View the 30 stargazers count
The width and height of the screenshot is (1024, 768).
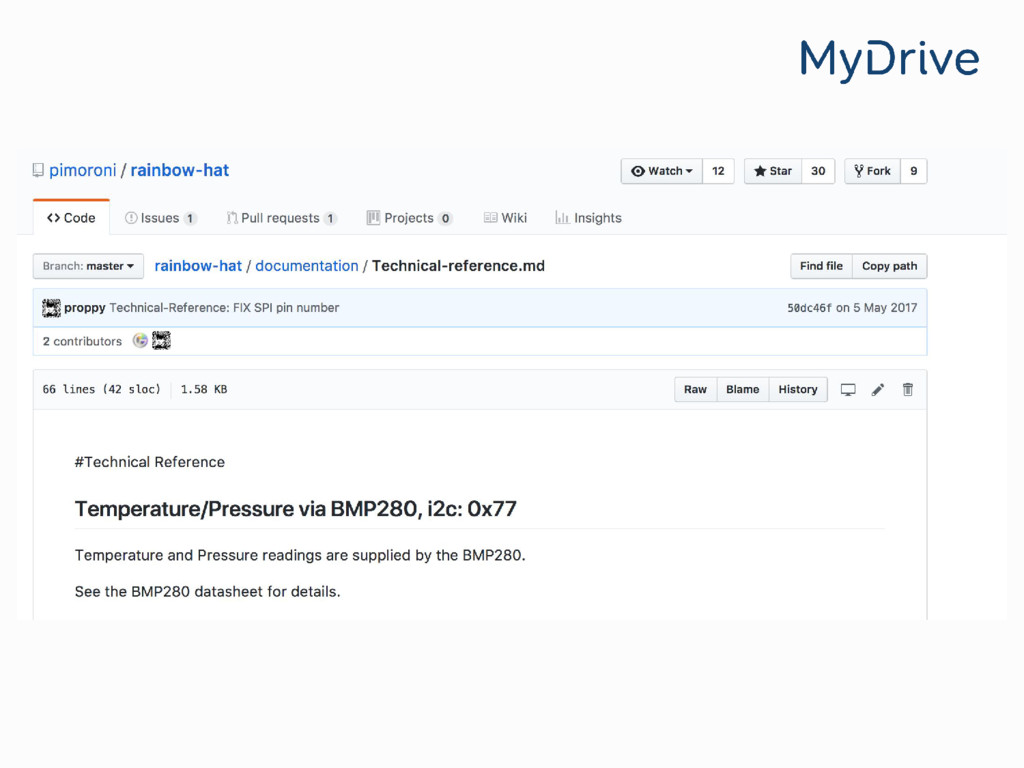818,171
